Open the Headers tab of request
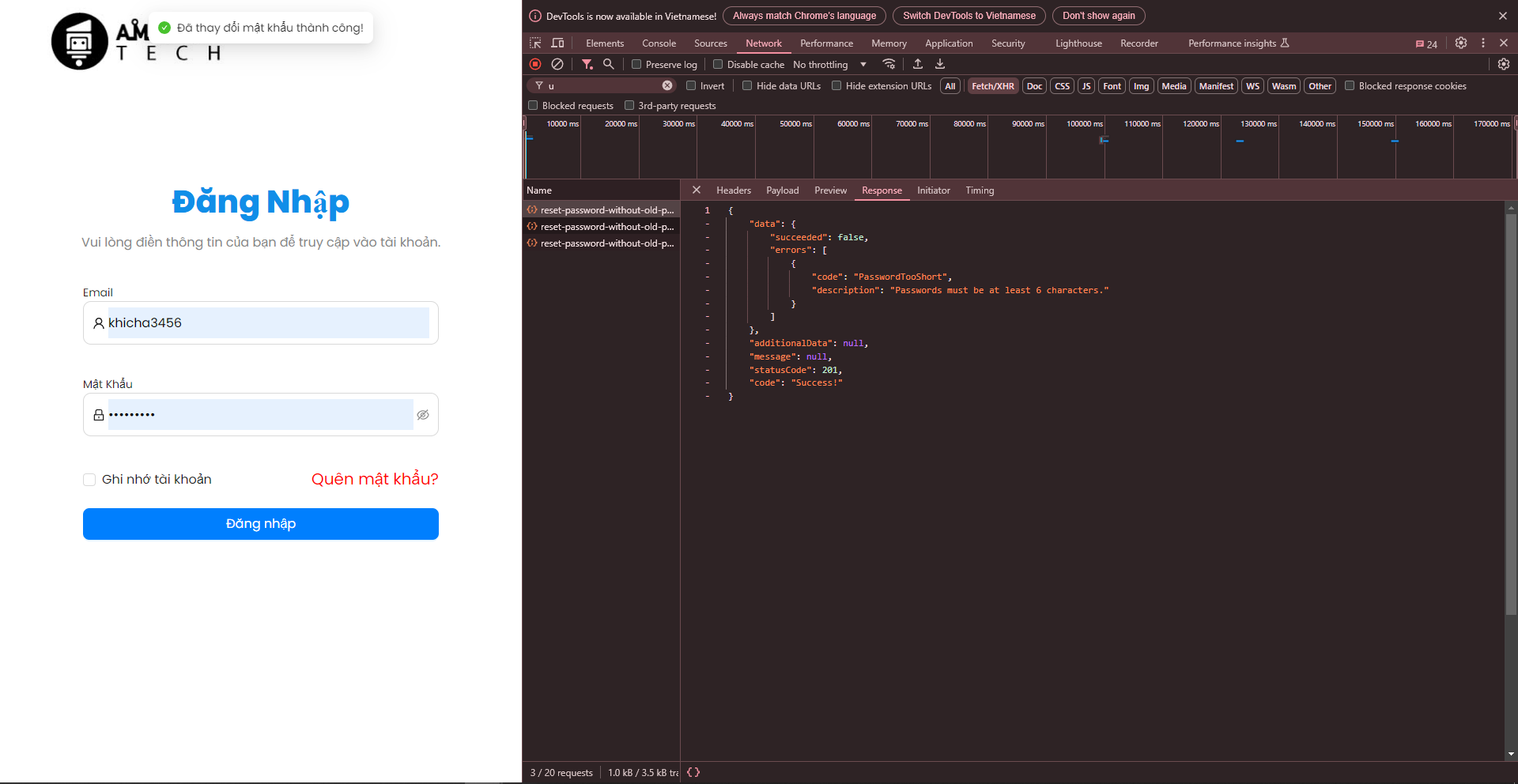This screenshot has height=784, width=1518. pos(733,190)
